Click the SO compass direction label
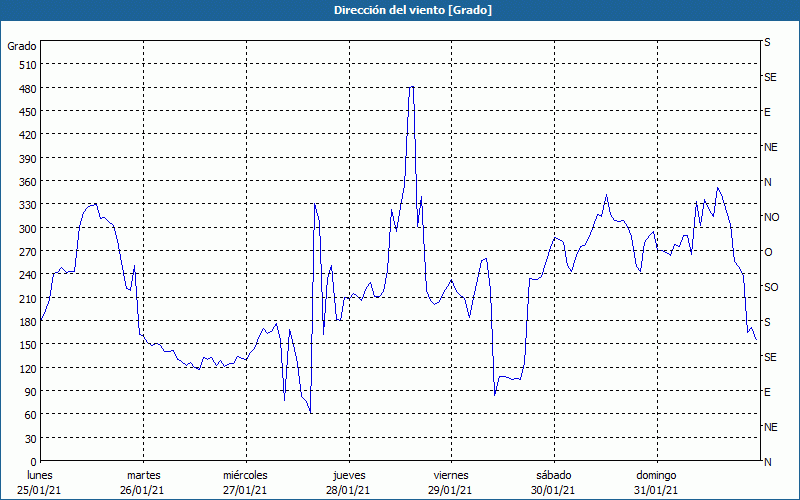The width and height of the screenshot is (800, 500). (771, 287)
